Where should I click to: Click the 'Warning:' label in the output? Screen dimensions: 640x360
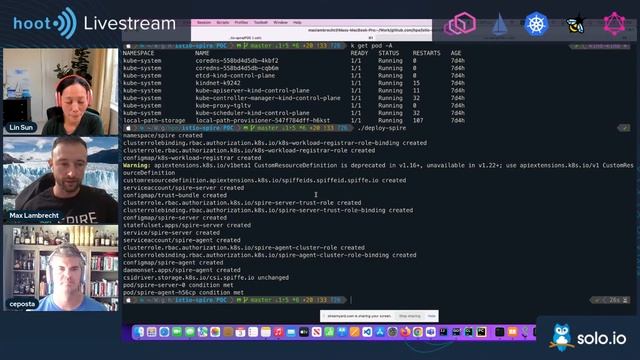click(x=137, y=165)
